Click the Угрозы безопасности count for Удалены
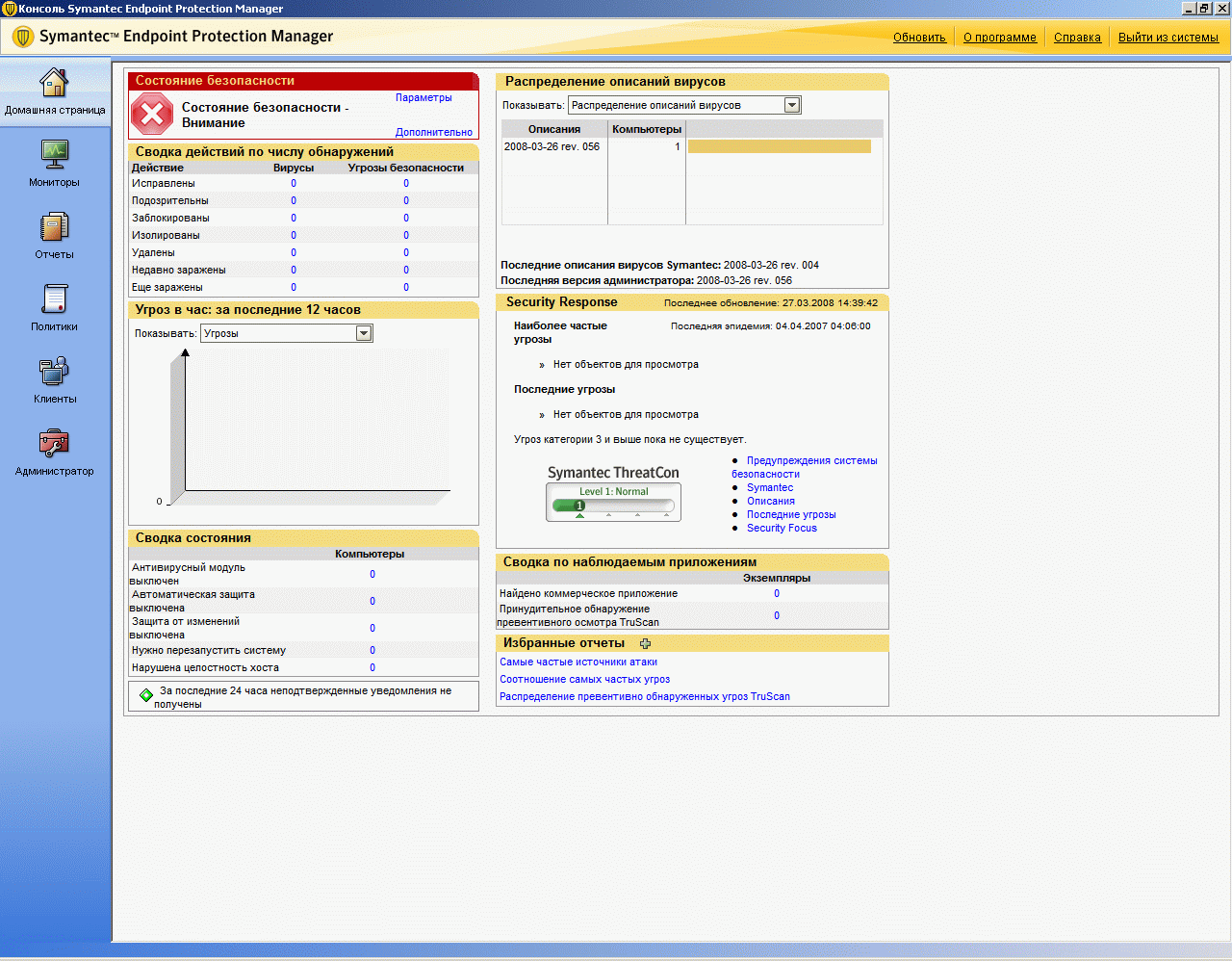The width and height of the screenshot is (1232, 961). tap(406, 252)
